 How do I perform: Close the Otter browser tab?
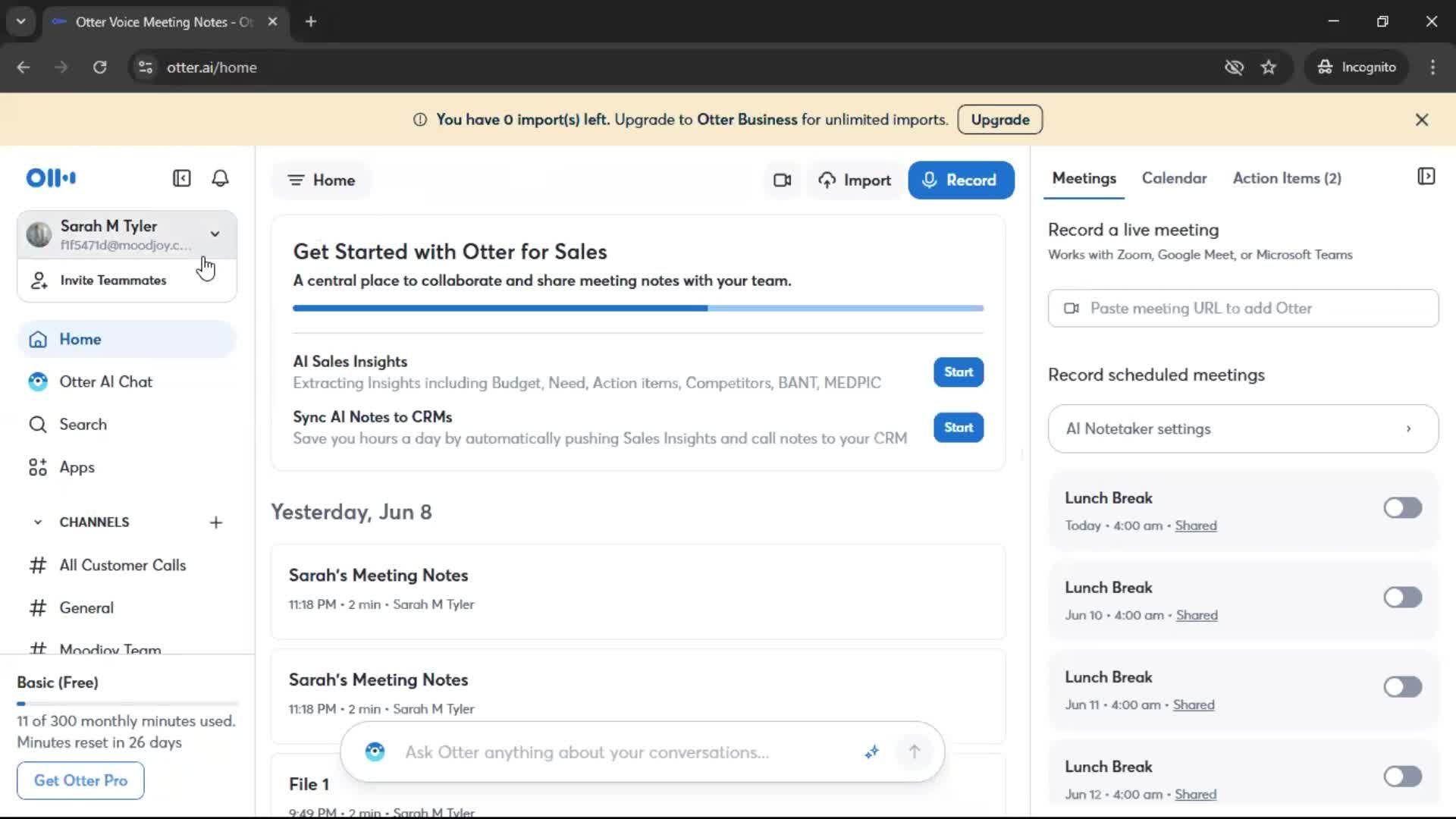(272, 22)
